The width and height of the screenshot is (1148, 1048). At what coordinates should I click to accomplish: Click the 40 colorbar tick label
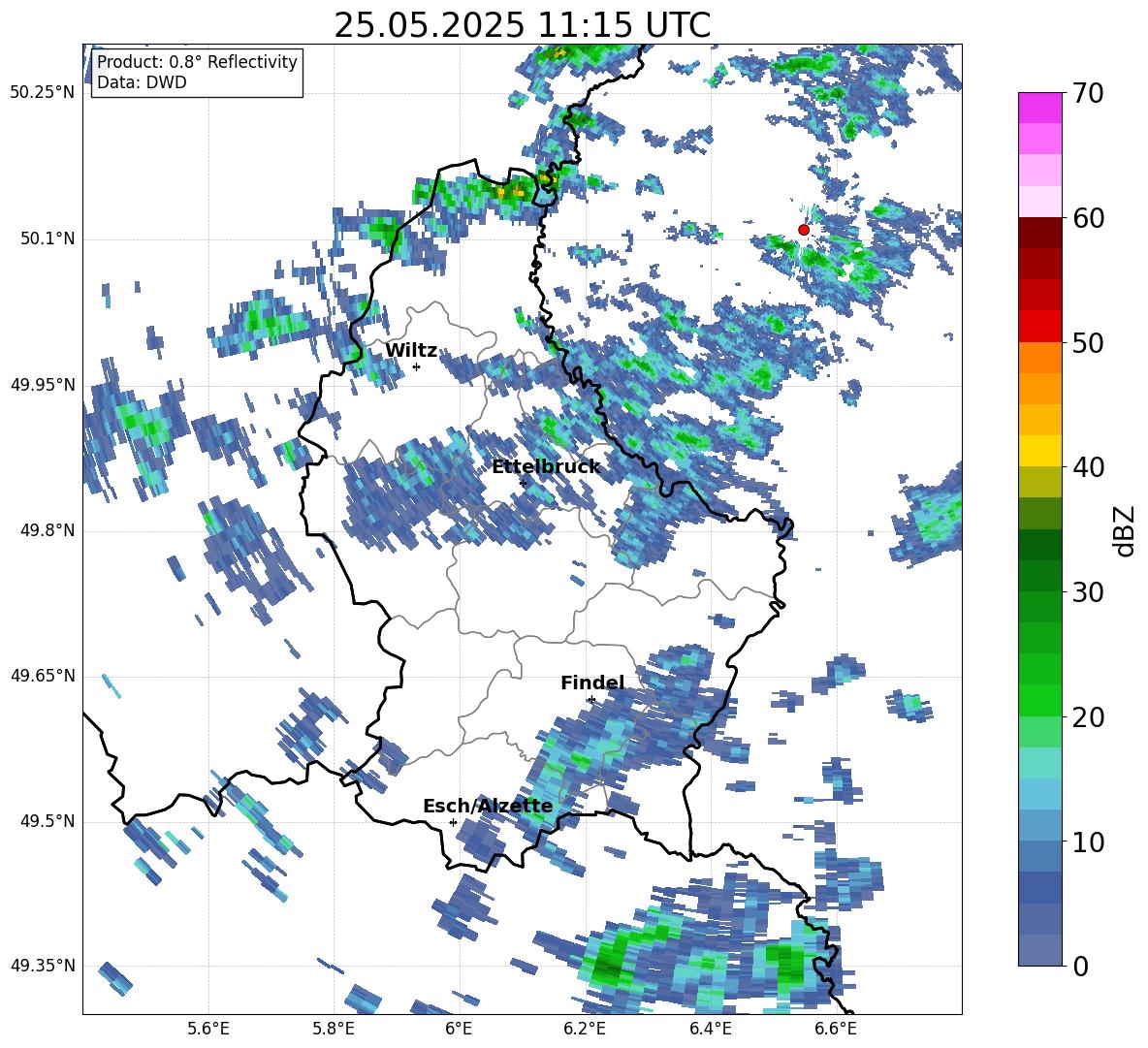1088,467
